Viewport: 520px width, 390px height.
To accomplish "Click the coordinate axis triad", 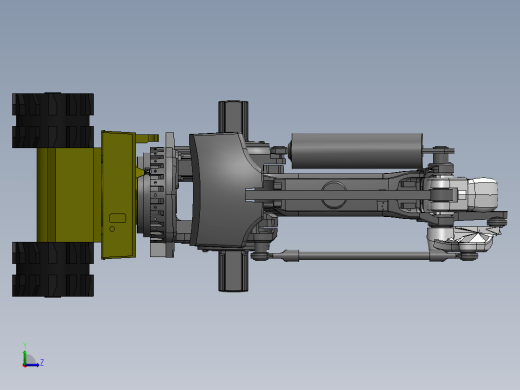I will point(33,356).
